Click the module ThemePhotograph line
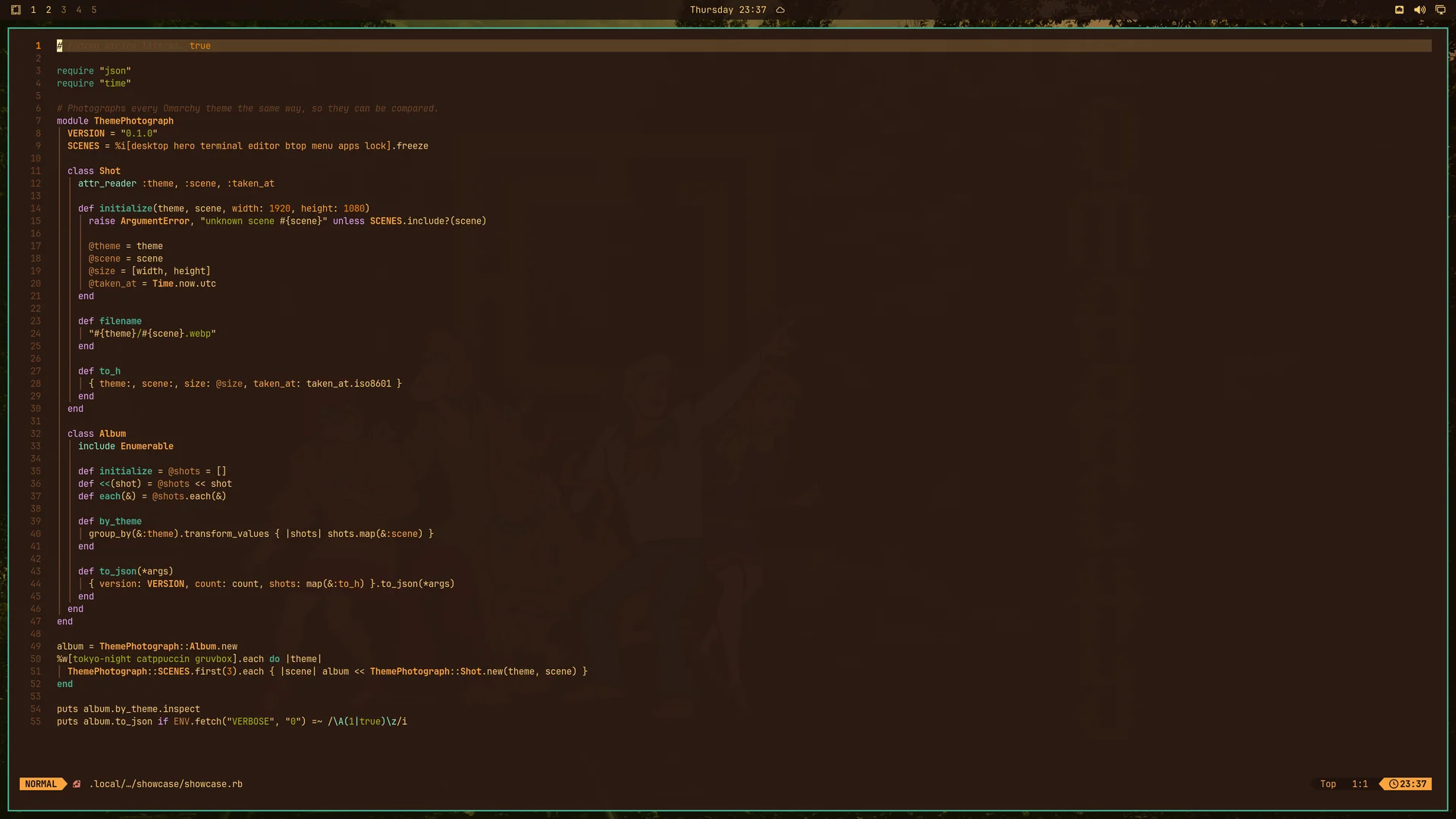This screenshot has width=1456, height=819. [x=115, y=121]
